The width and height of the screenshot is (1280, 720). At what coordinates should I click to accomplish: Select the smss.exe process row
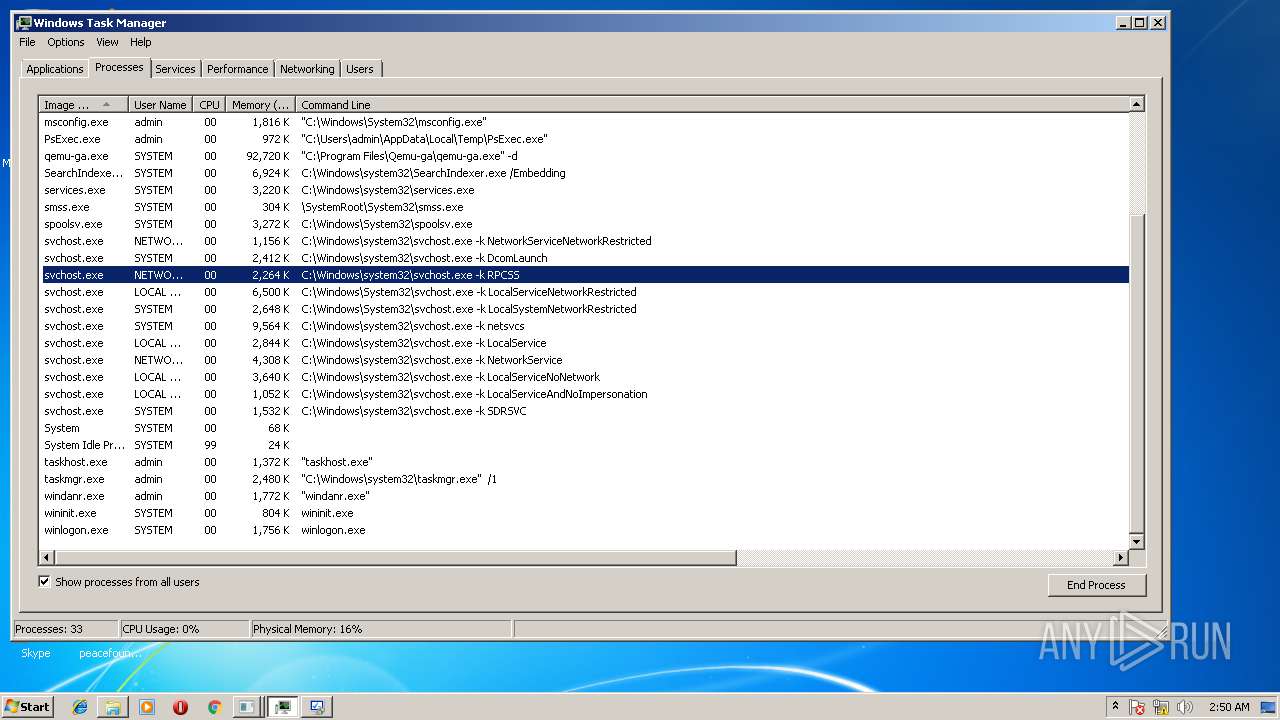584,207
